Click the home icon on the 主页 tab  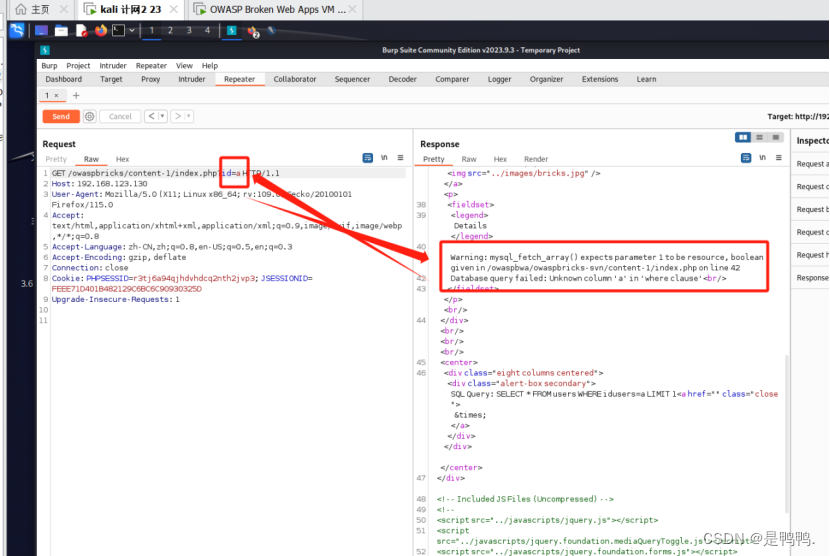pos(21,9)
